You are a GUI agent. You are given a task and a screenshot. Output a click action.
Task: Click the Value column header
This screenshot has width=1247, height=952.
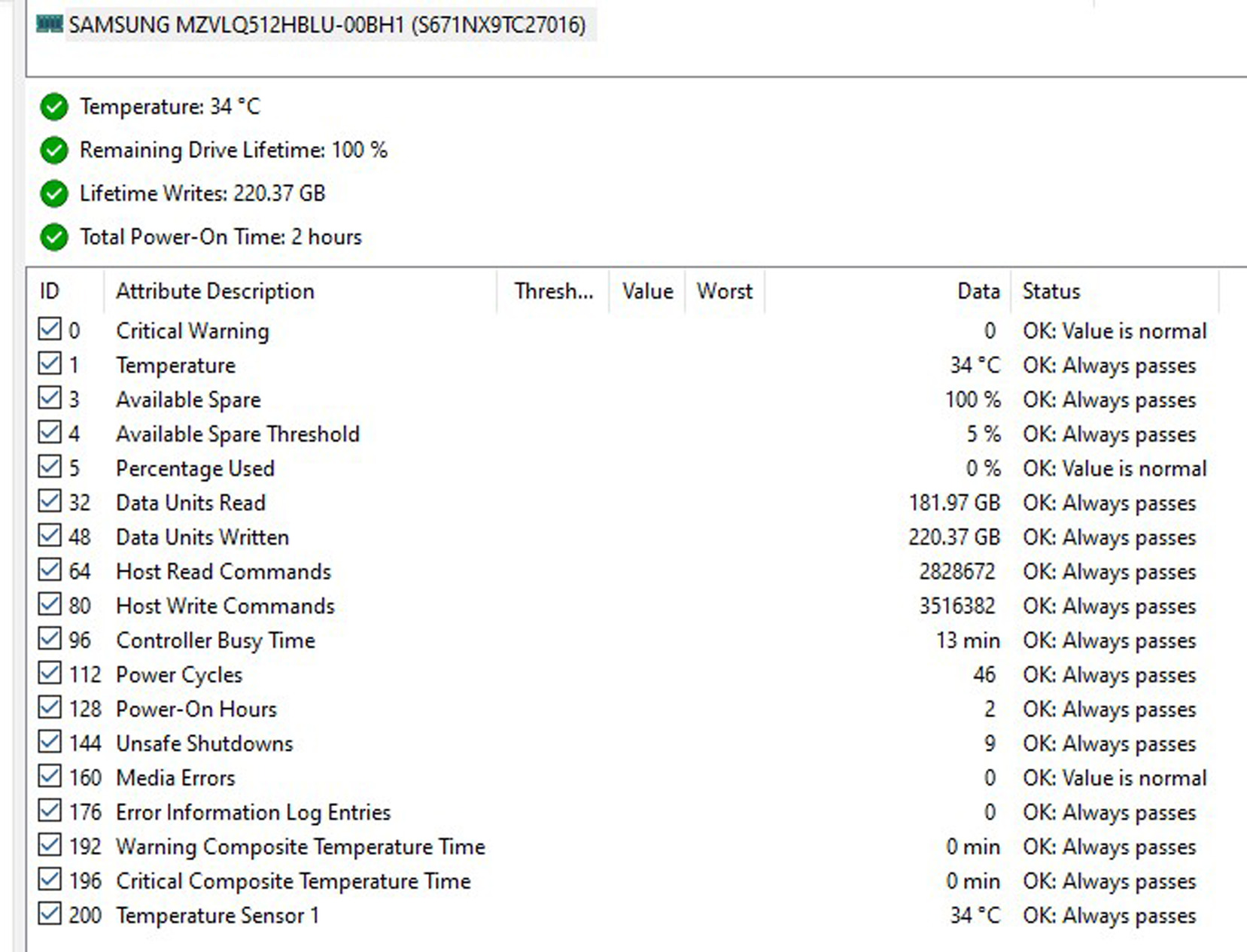pyautogui.click(x=647, y=291)
